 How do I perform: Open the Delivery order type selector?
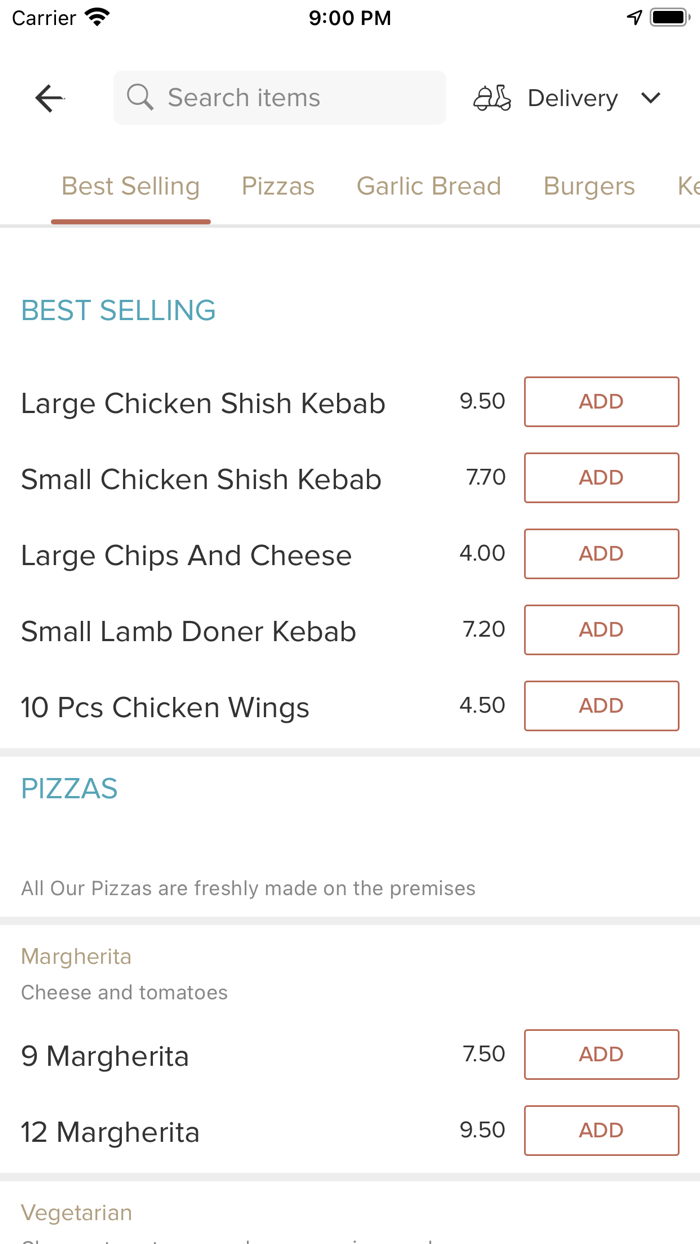tap(570, 98)
